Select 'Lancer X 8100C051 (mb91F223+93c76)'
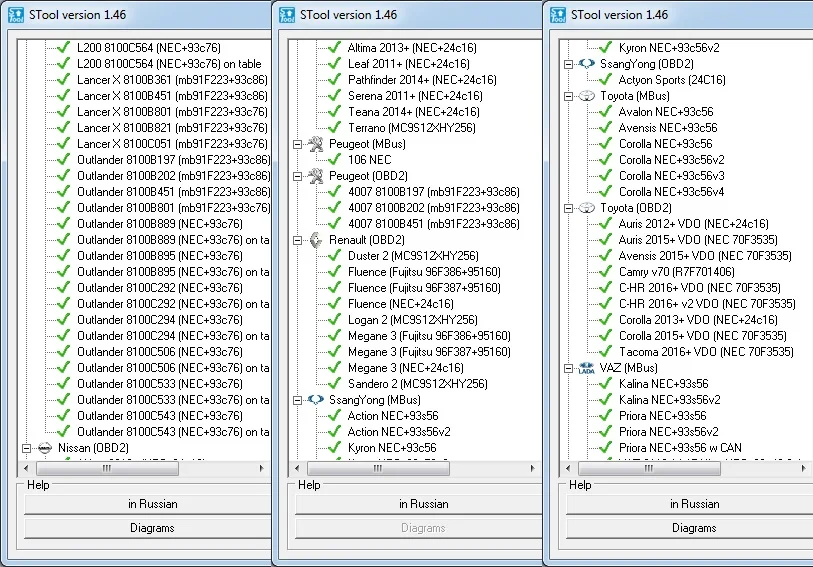813x567 pixels. 172,144
